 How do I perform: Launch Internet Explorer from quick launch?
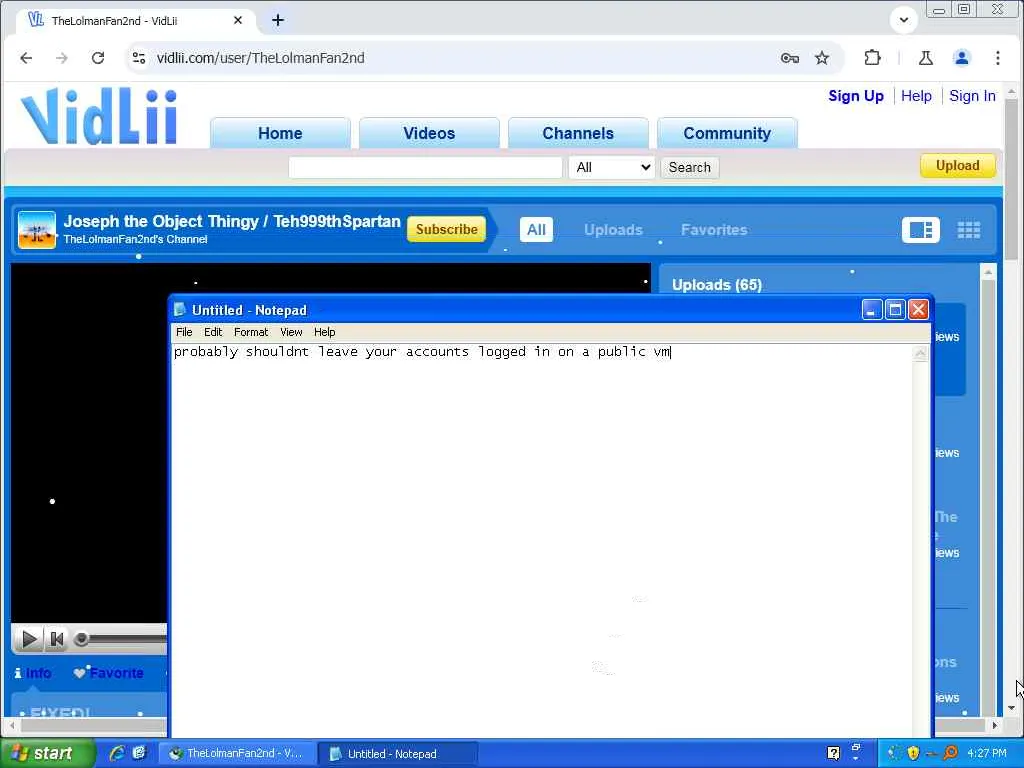coord(117,753)
